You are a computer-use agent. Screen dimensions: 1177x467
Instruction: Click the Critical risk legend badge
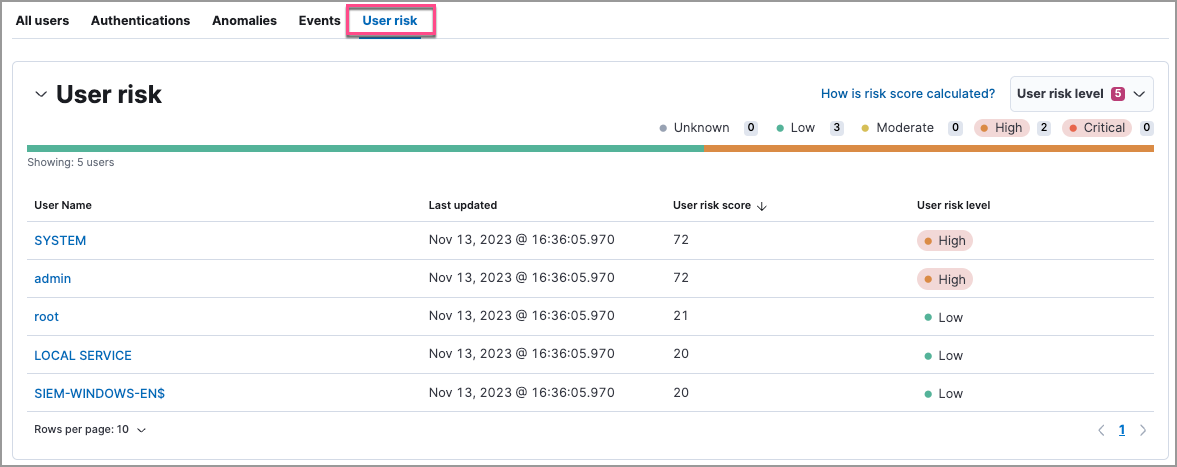point(1096,128)
